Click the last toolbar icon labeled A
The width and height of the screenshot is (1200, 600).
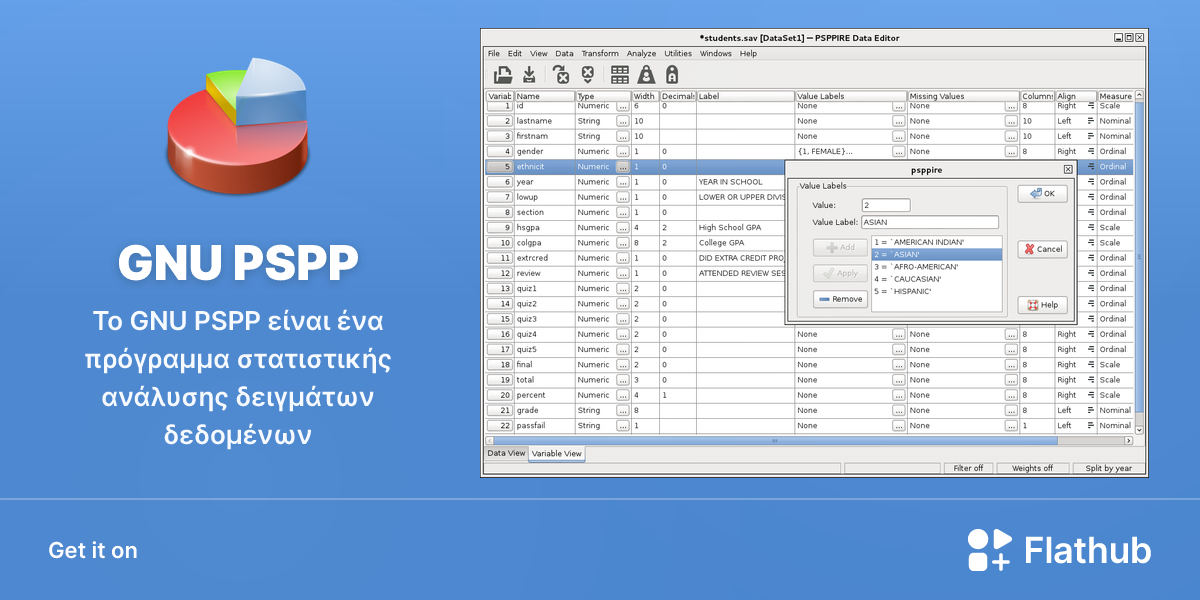click(x=672, y=74)
